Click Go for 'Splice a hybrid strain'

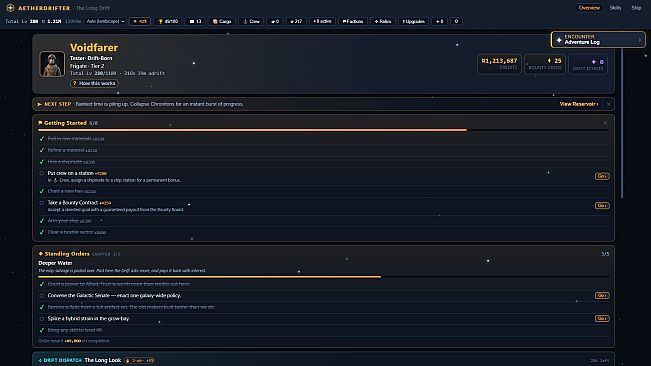pos(602,319)
